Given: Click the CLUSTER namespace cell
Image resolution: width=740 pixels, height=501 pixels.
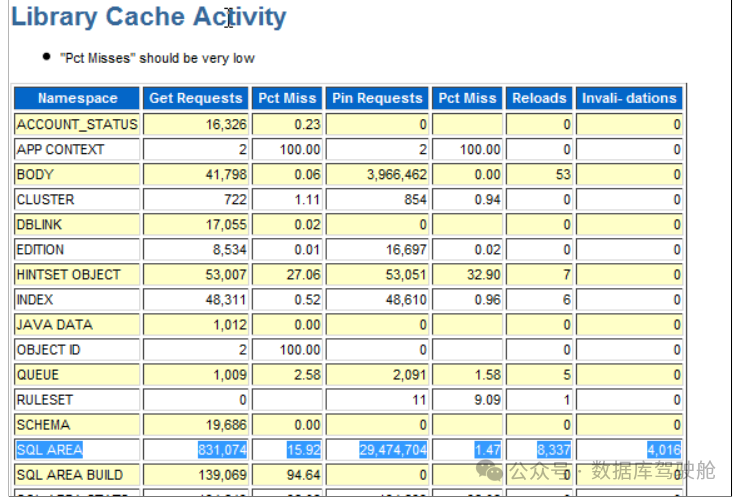Looking at the screenshot, I should pyautogui.click(x=77, y=200).
